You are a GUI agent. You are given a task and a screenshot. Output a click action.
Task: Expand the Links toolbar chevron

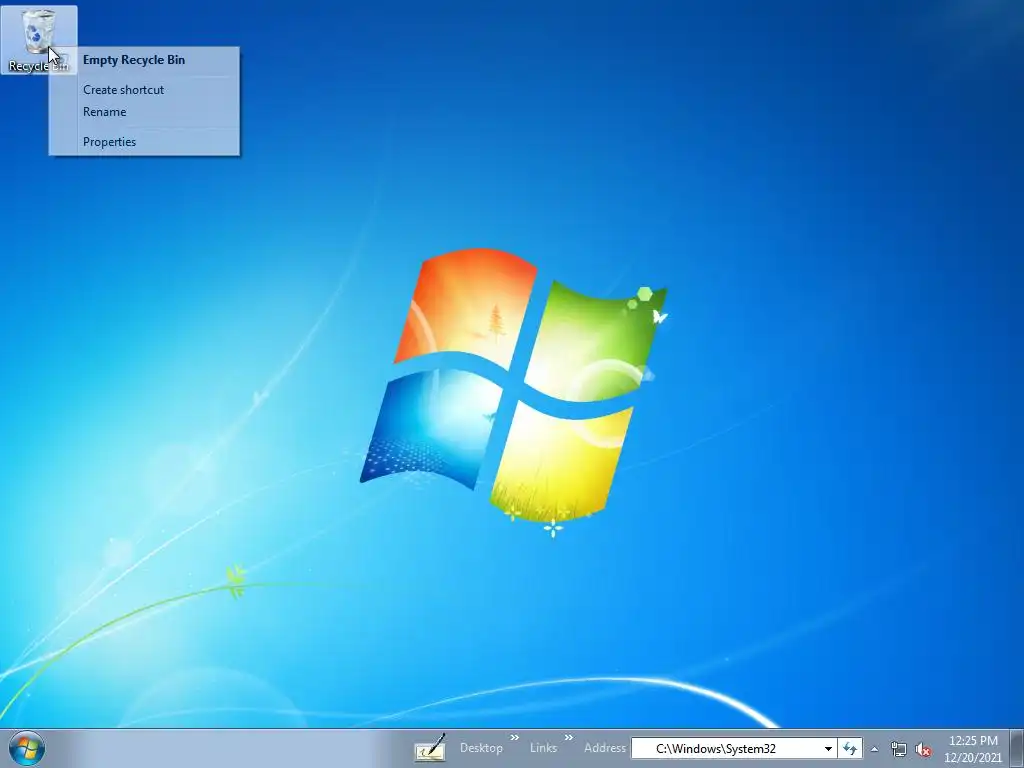(569, 738)
